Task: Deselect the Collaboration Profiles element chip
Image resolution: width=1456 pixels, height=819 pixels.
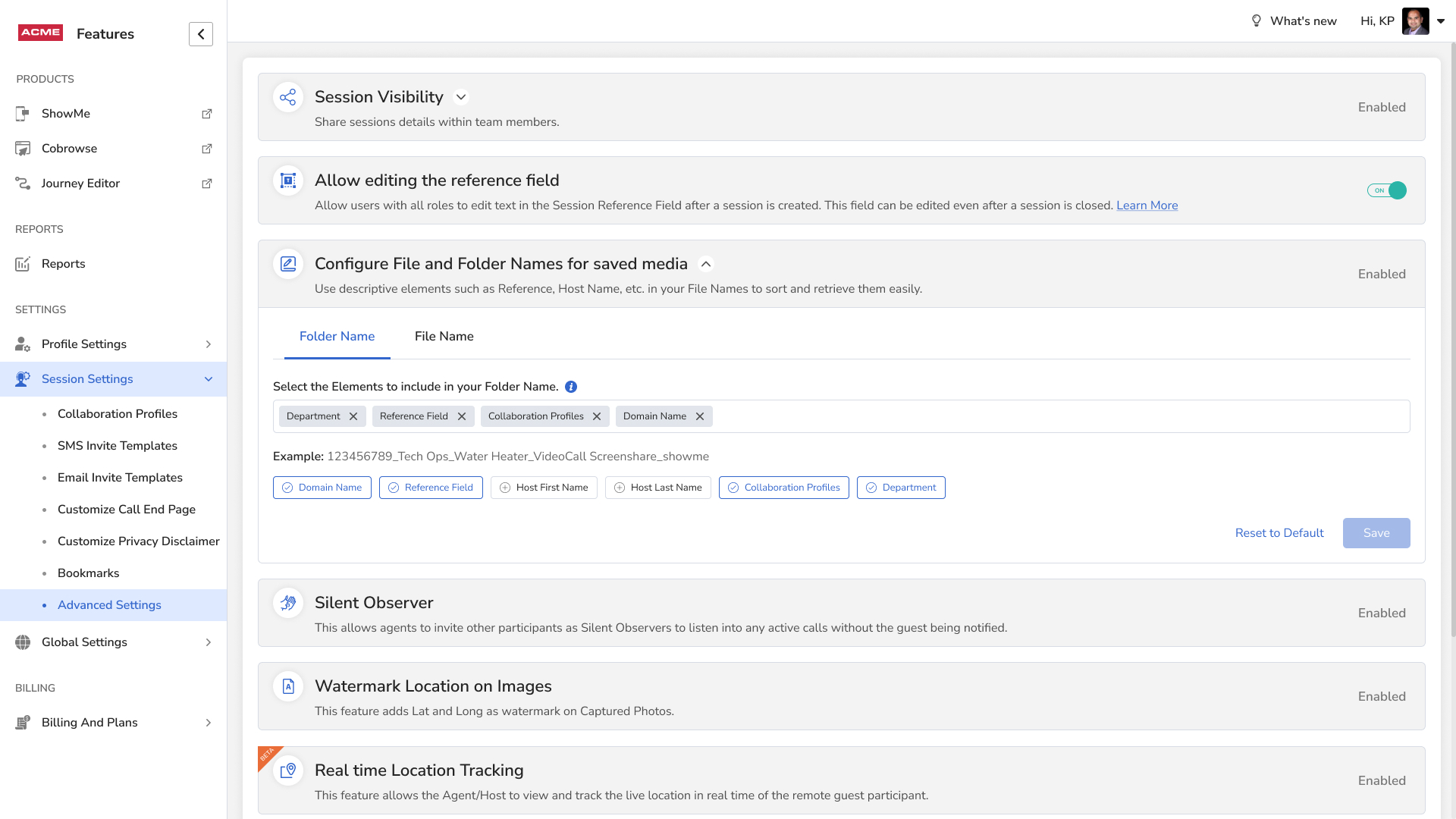Action: tap(783, 488)
